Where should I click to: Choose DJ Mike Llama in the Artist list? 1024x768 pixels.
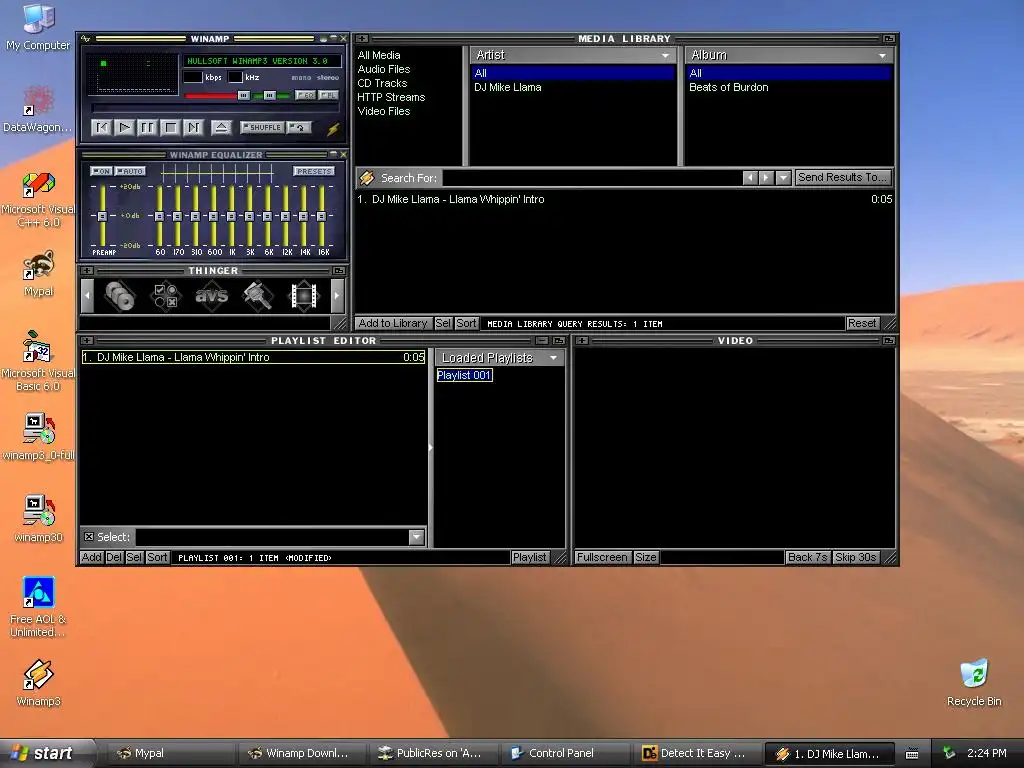pyautogui.click(x=508, y=88)
